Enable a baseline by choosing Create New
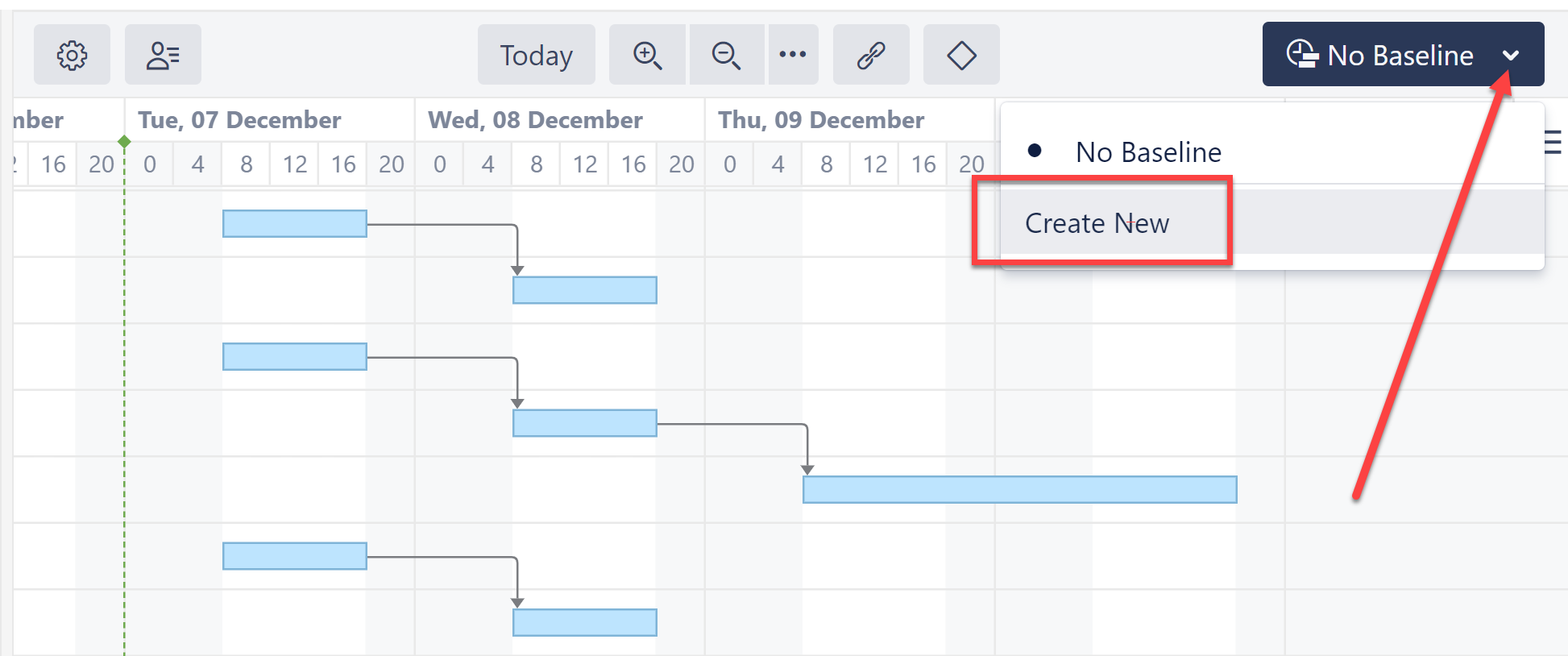This screenshot has height=656, width=1568. (x=1097, y=223)
